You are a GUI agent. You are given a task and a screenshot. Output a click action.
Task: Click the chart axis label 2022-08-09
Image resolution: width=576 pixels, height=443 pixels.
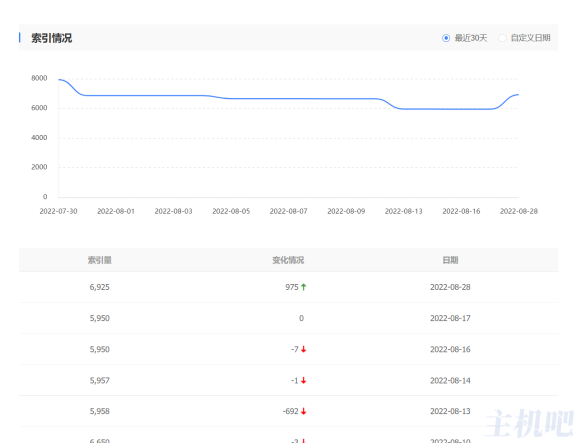pos(346,212)
